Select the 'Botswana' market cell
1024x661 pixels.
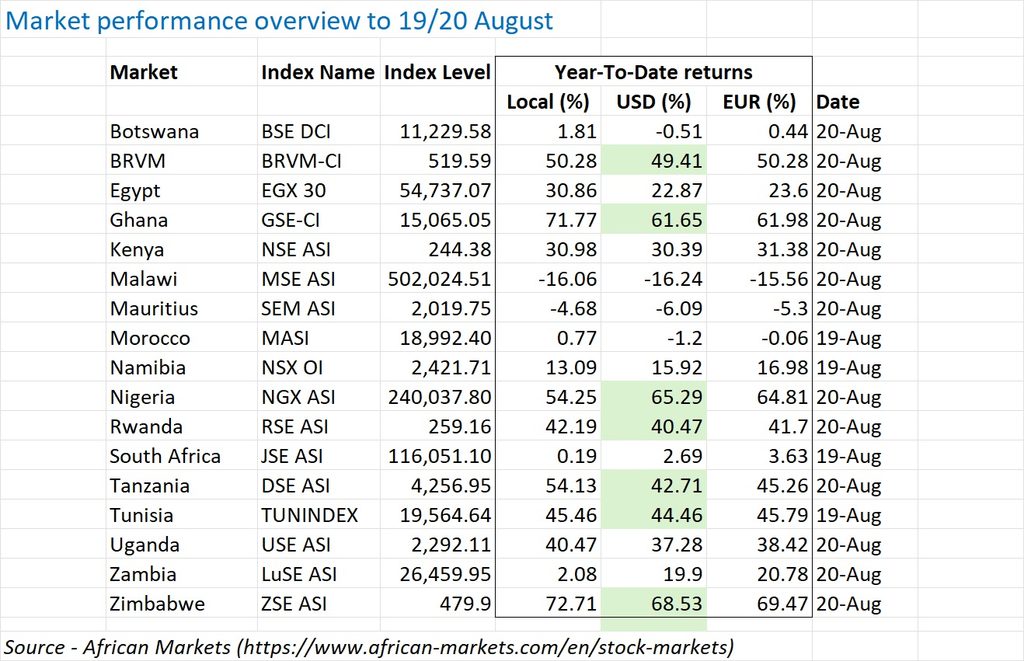point(182,131)
